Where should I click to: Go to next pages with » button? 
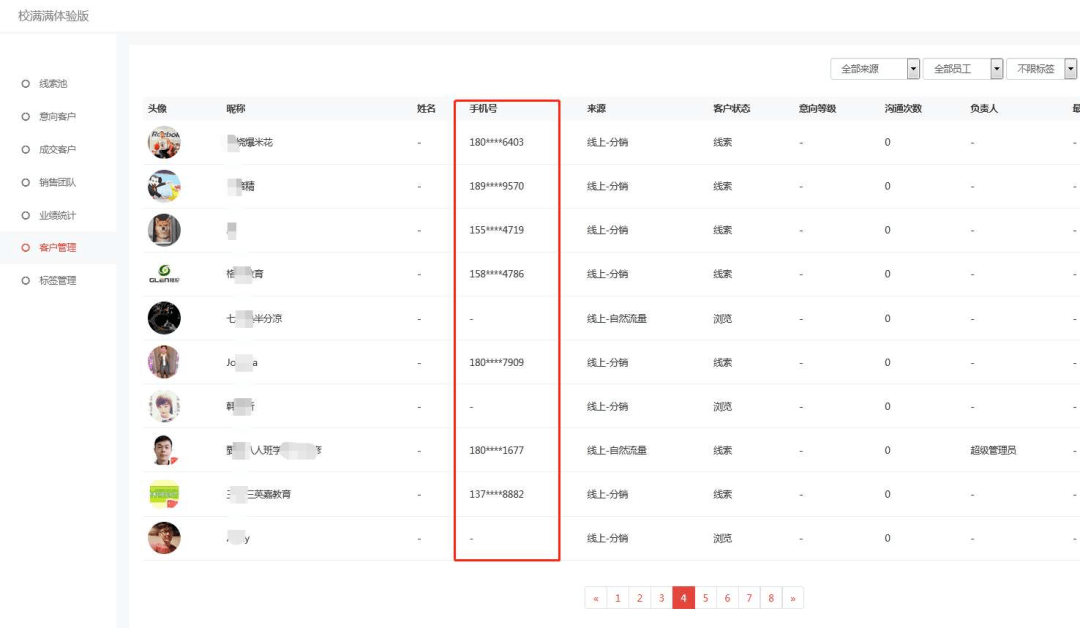point(793,598)
